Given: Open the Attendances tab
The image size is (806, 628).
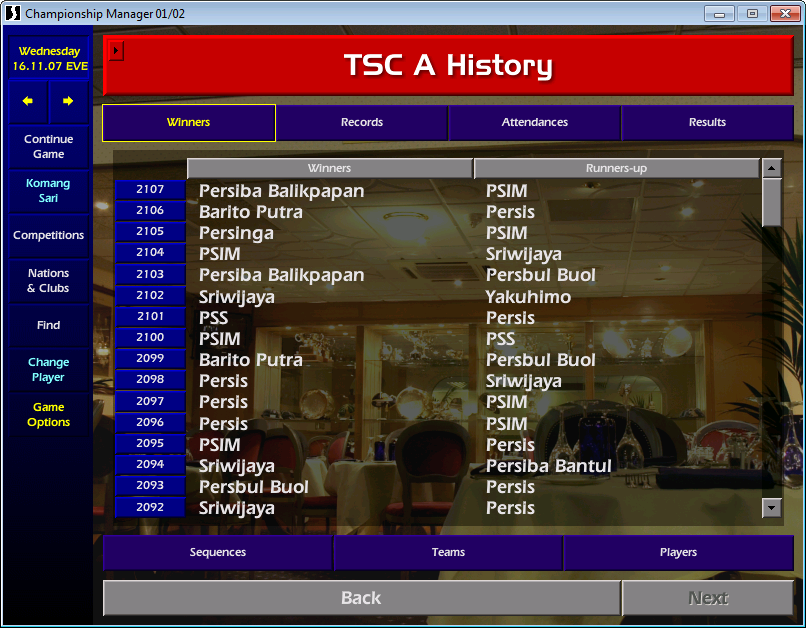Looking at the screenshot, I should point(535,122).
